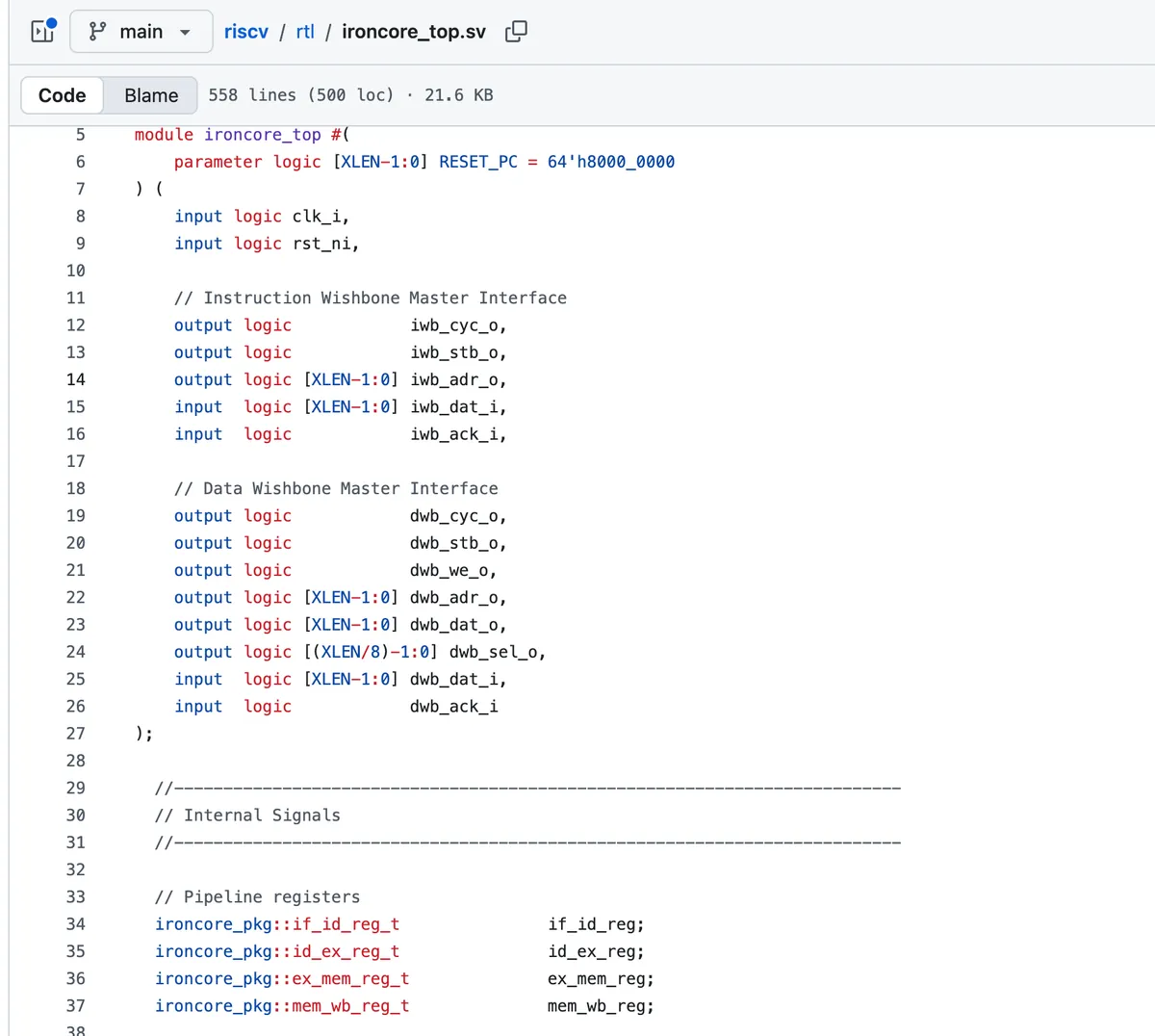Click the ironcore_pkg::if_id_reg_t type
This screenshot has height=1036, width=1155.
(x=277, y=924)
